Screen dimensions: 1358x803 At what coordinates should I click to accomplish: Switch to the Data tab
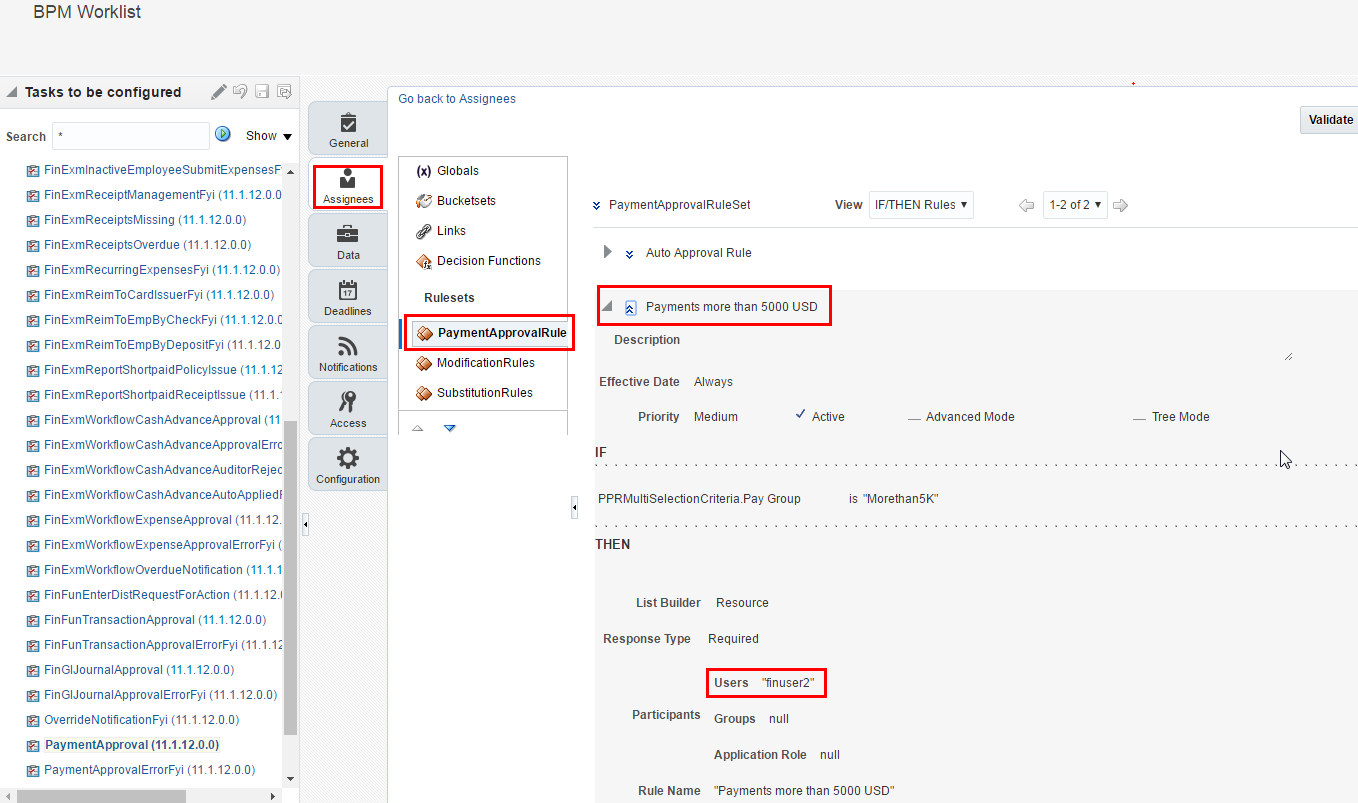point(348,241)
